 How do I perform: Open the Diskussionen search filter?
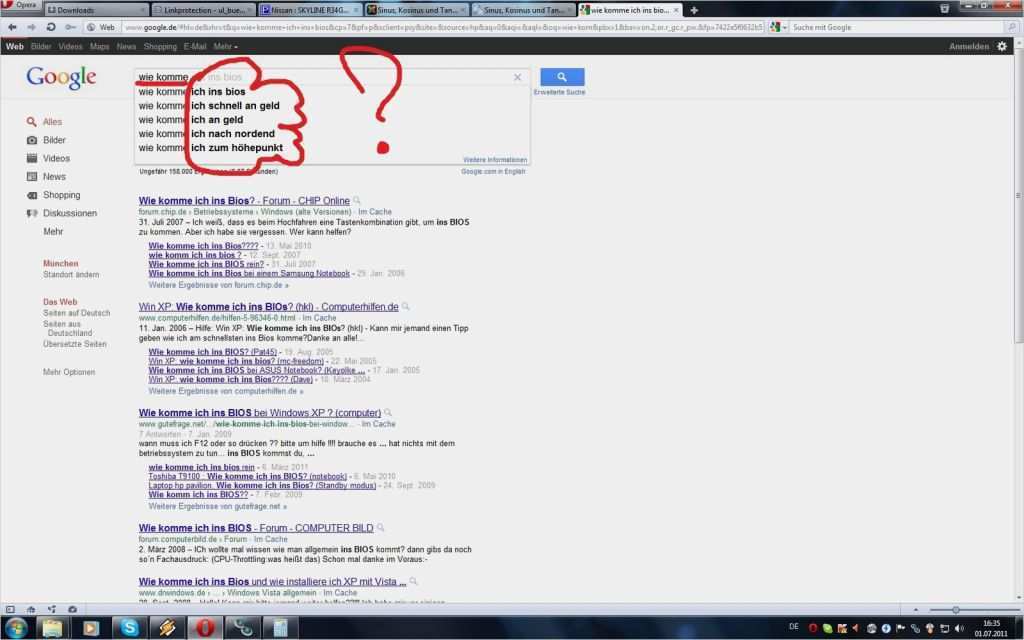click(70, 212)
